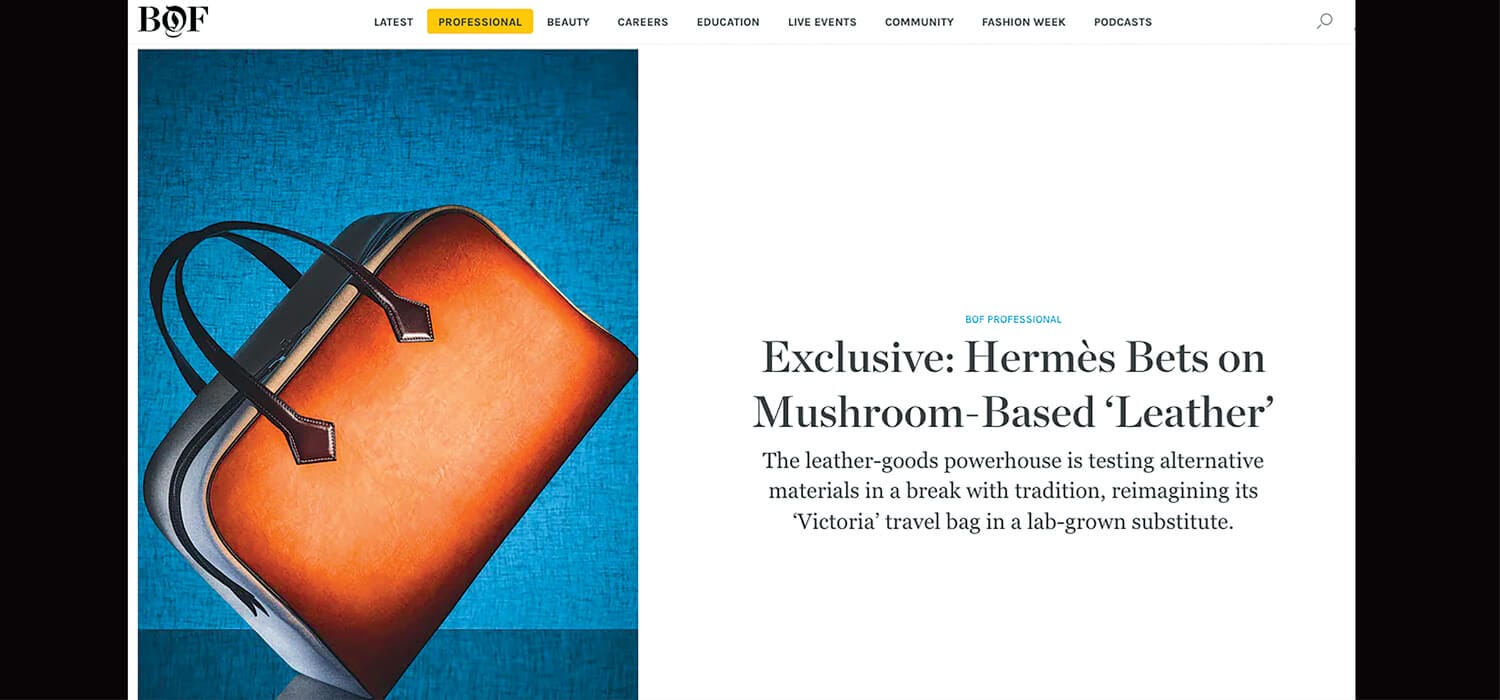Go to the Beauty section
This screenshot has height=700, width=1500.
click(568, 22)
